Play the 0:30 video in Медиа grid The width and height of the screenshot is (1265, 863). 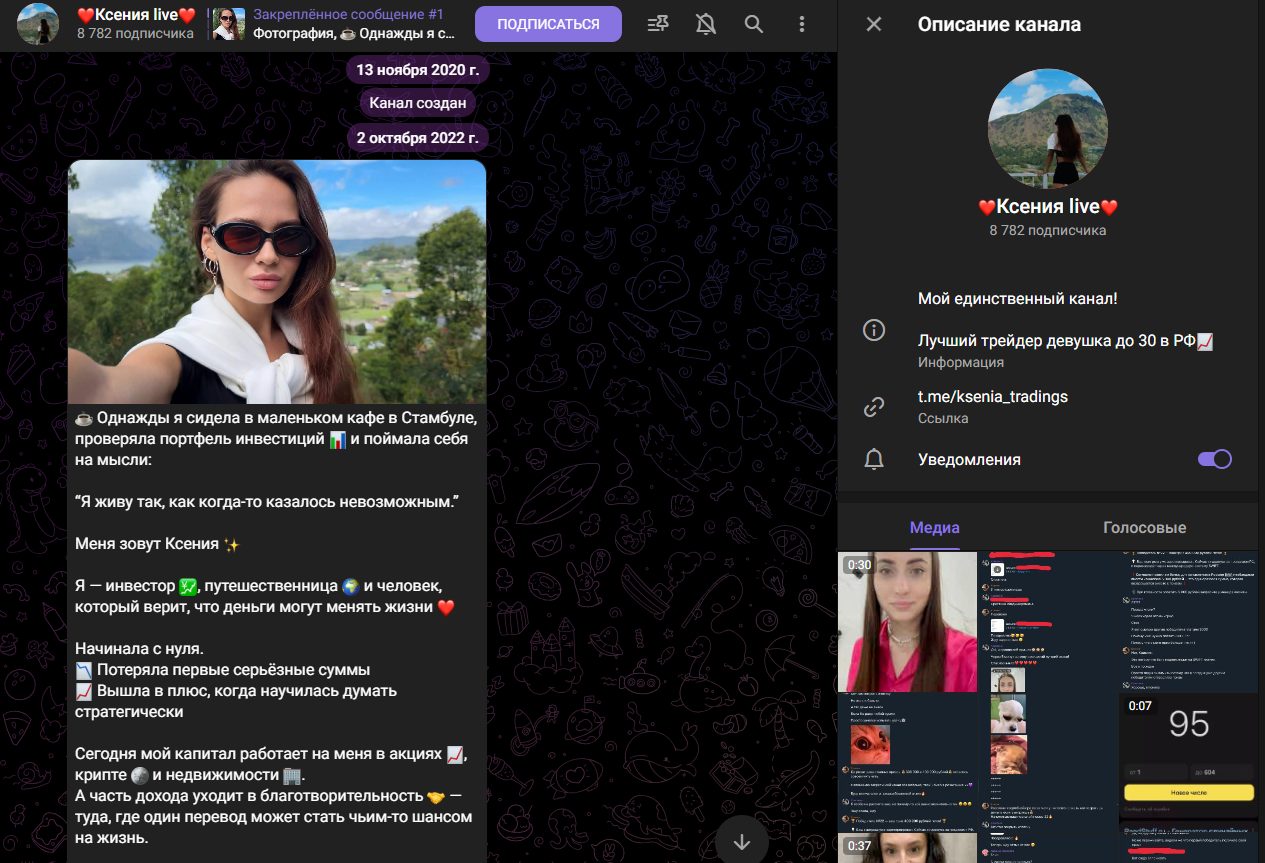(906, 620)
